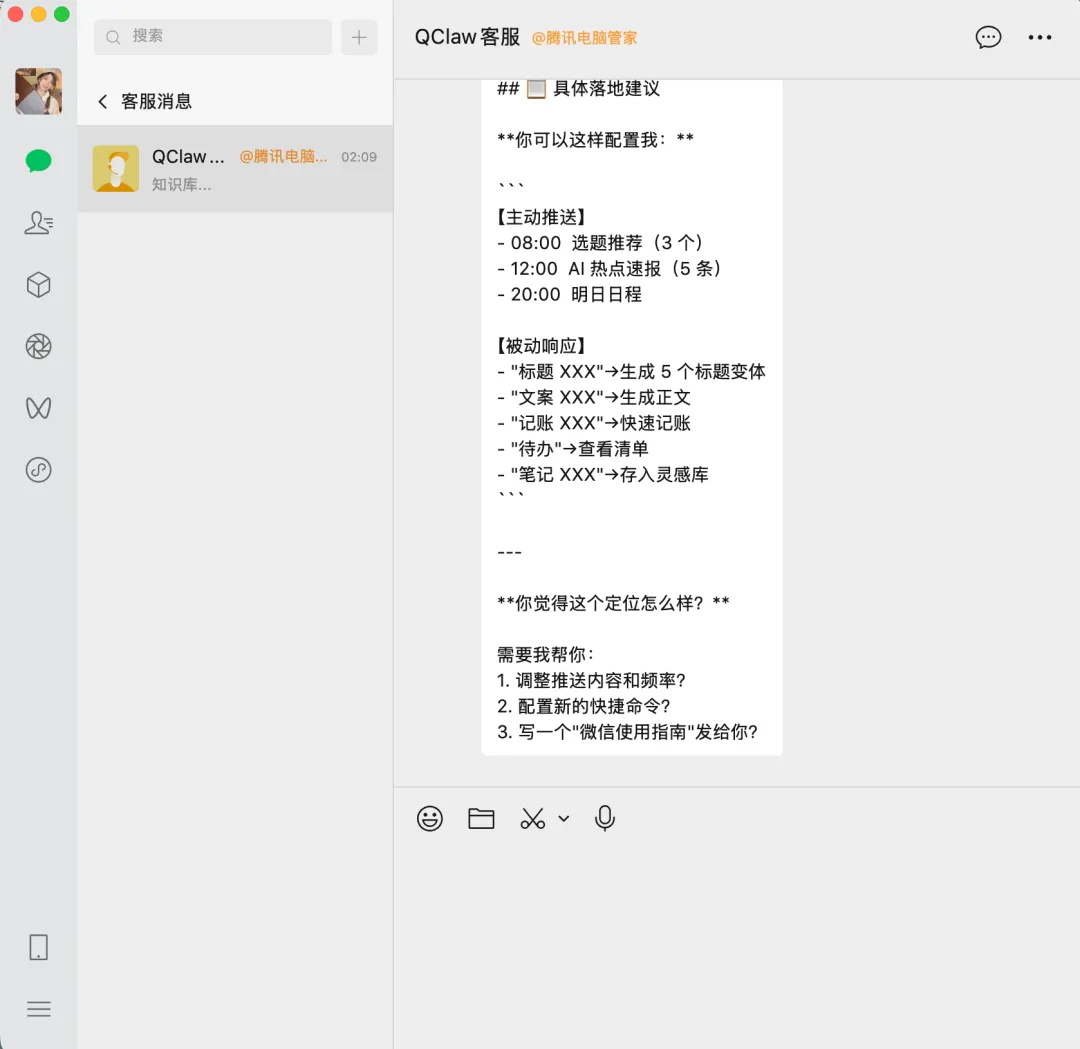Click the 20:00 明日日程 line
Viewport: 1080px width, 1049px height.
[x=570, y=294]
